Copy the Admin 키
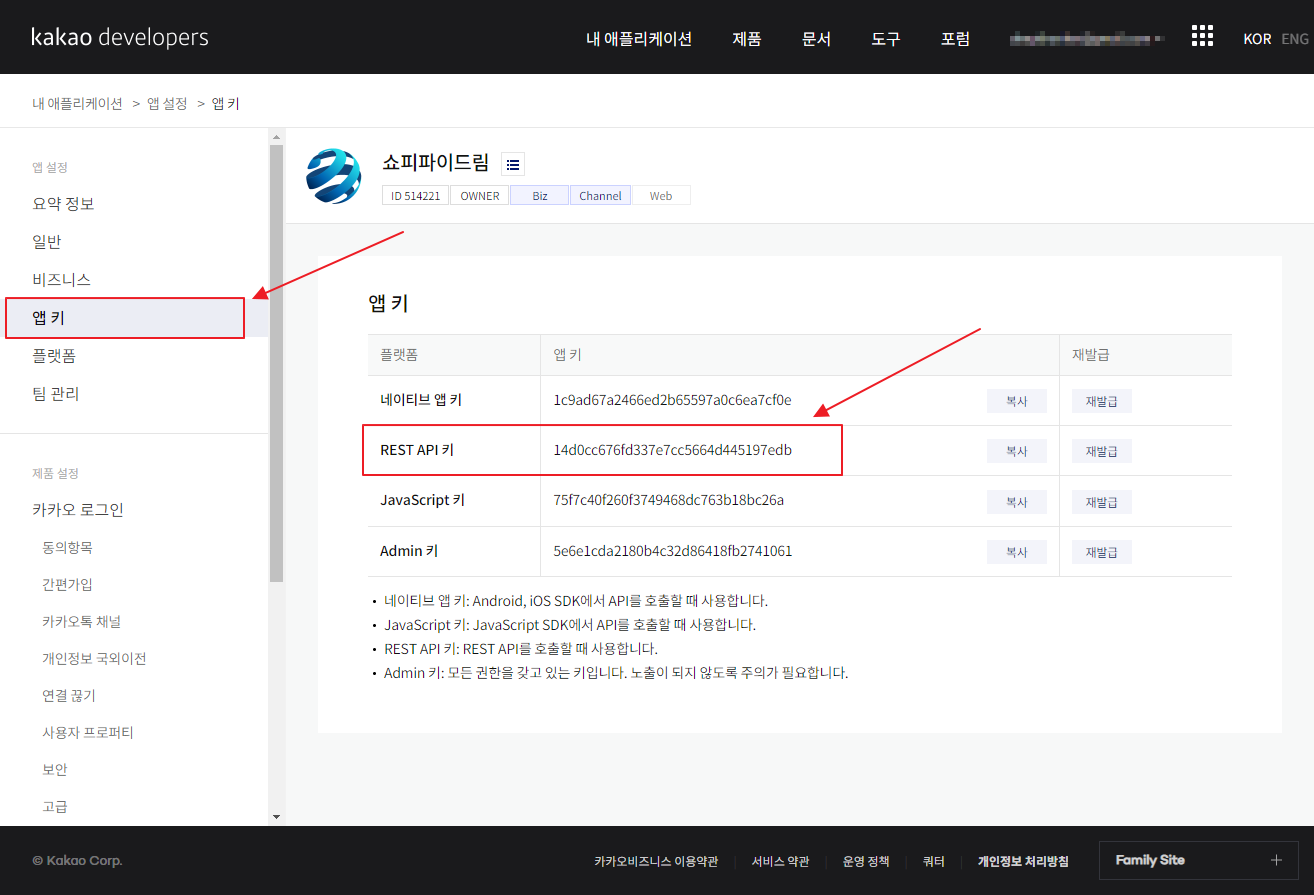The width and height of the screenshot is (1314, 895). pyautogui.click(x=1017, y=552)
